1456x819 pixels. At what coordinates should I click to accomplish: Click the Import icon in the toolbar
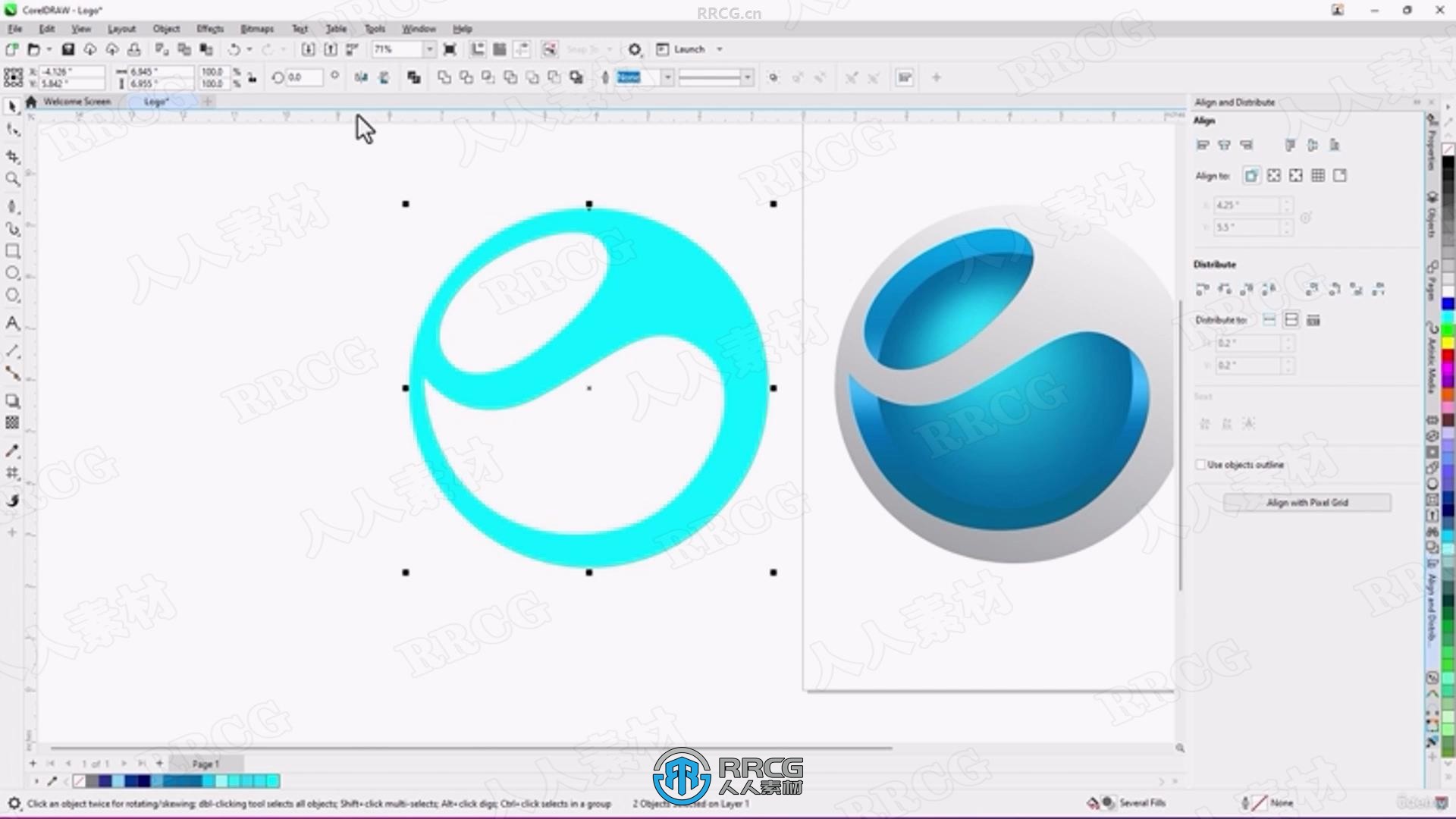[x=308, y=49]
